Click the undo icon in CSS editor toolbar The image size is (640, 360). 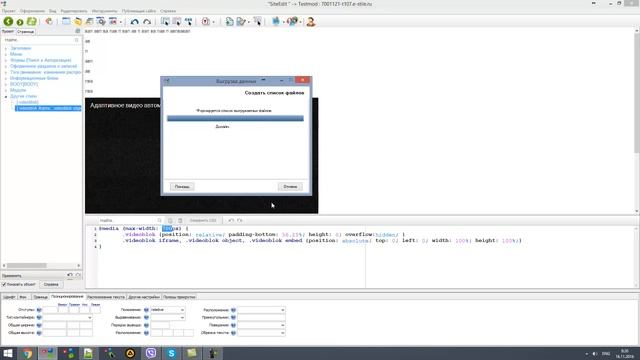click(x=231, y=220)
